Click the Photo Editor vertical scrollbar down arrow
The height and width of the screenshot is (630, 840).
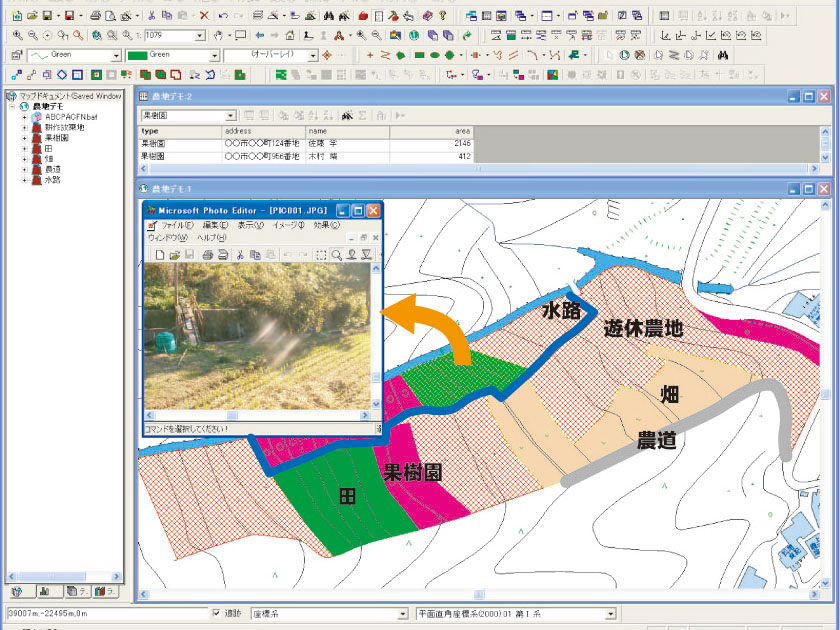[376, 404]
